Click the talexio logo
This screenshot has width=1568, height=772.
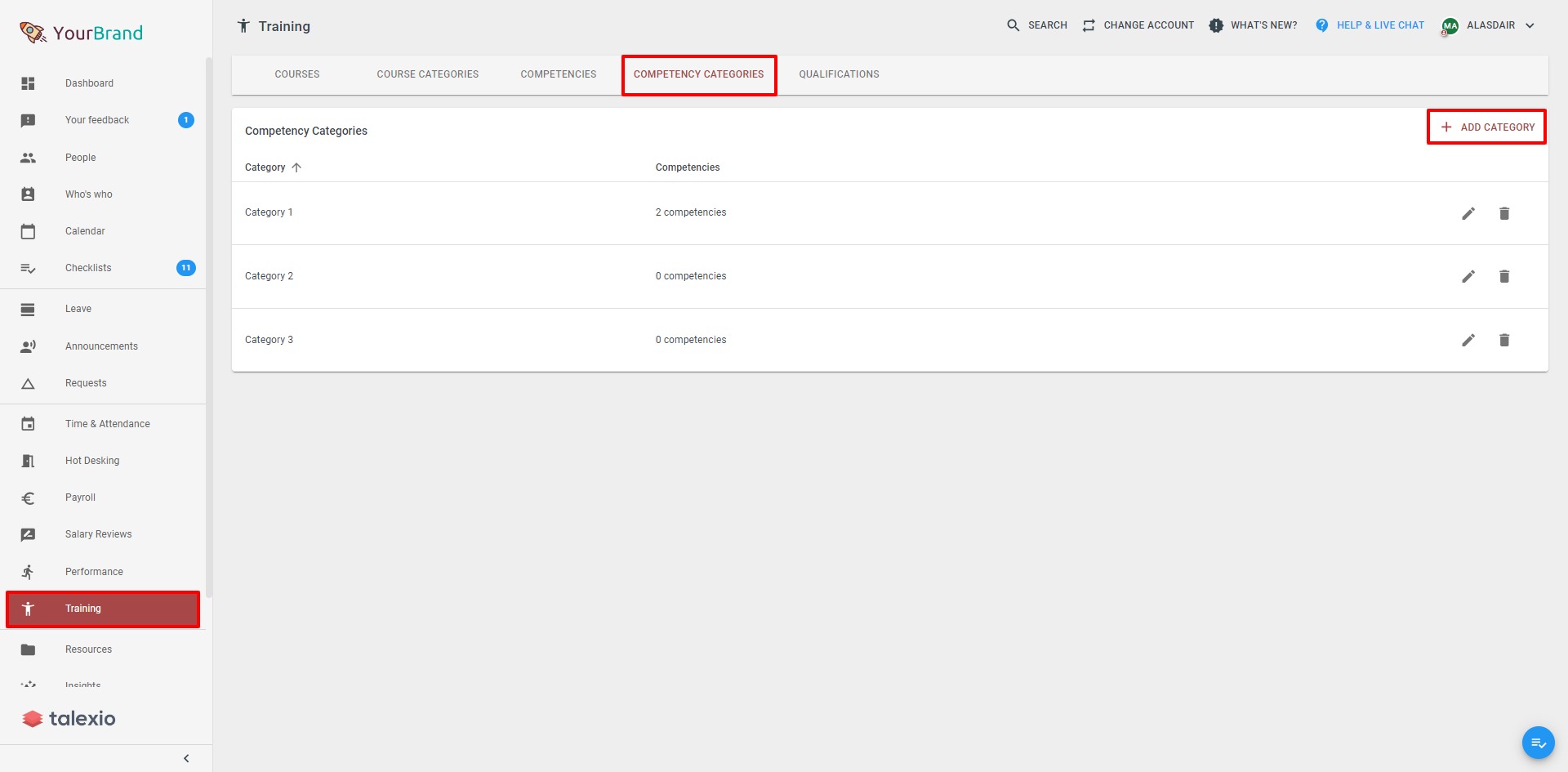pos(69,719)
